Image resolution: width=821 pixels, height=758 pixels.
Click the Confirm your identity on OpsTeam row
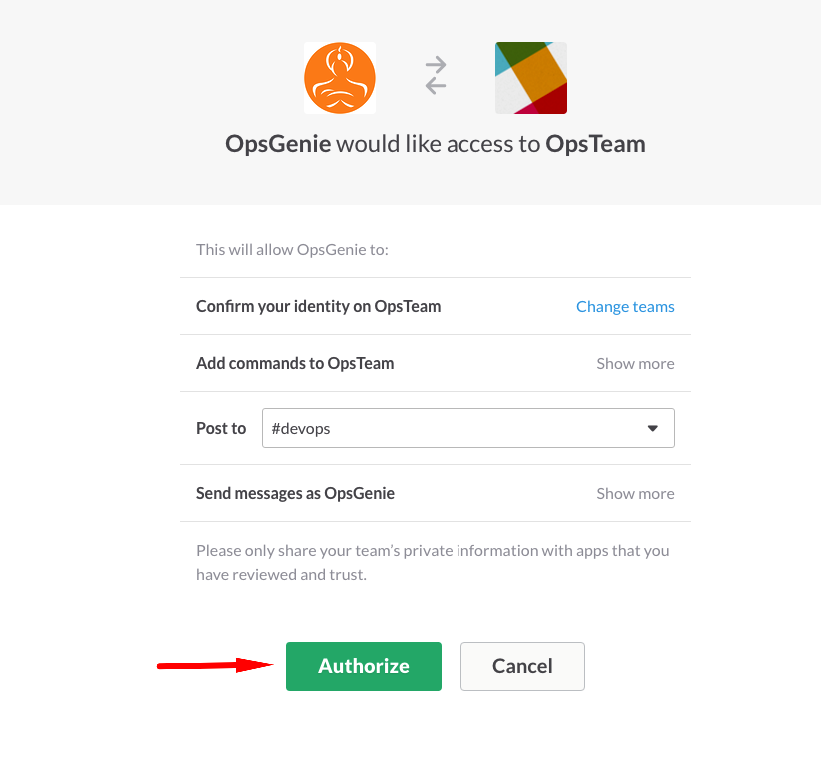(x=318, y=306)
